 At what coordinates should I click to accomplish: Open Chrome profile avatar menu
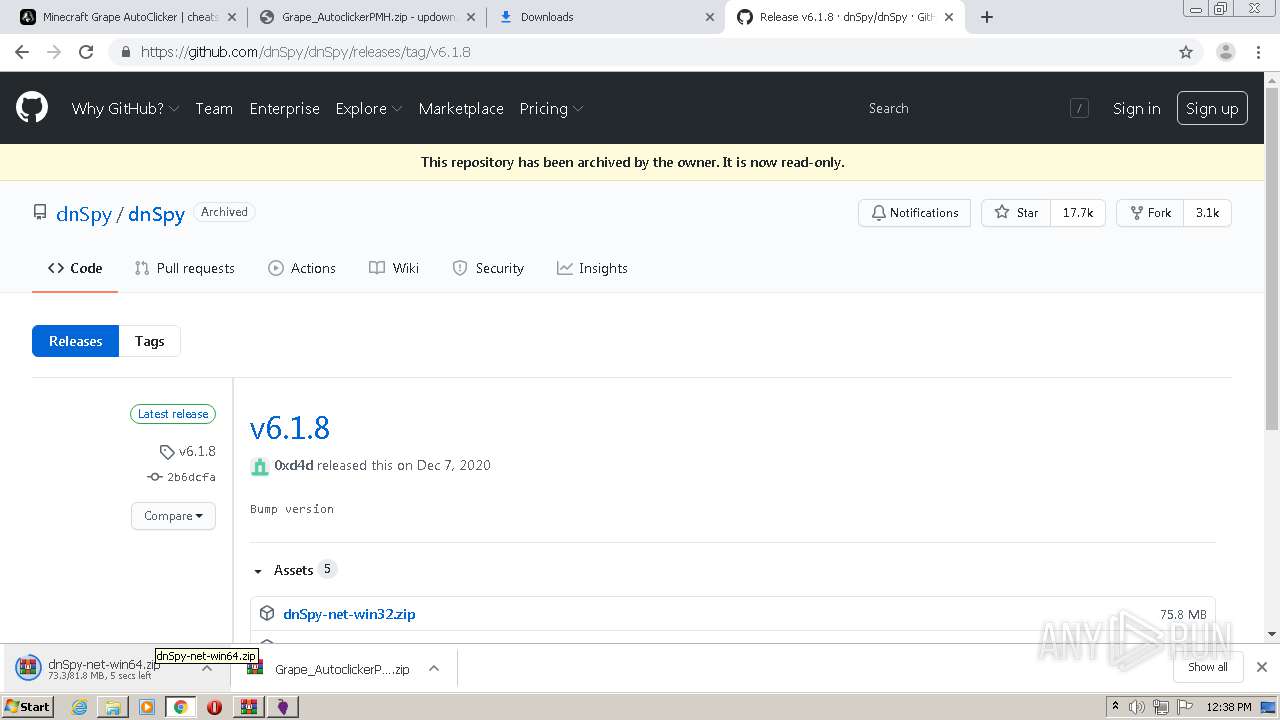coord(1225,52)
